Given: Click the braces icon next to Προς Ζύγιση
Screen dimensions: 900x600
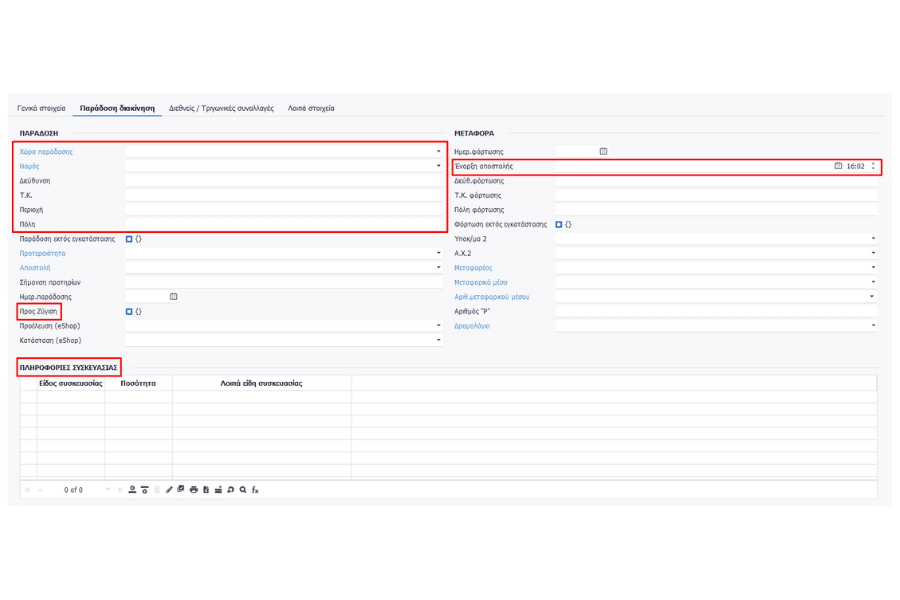Looking at the screenshot, I should pyautogui.click(x=138, y=311).
